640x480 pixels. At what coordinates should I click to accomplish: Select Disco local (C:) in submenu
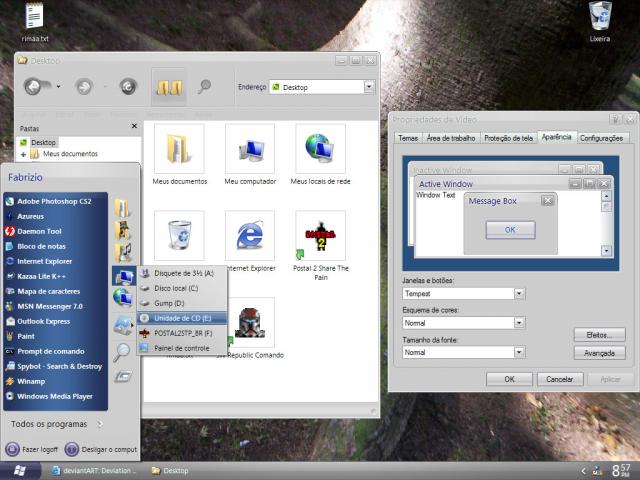point(182,288)
